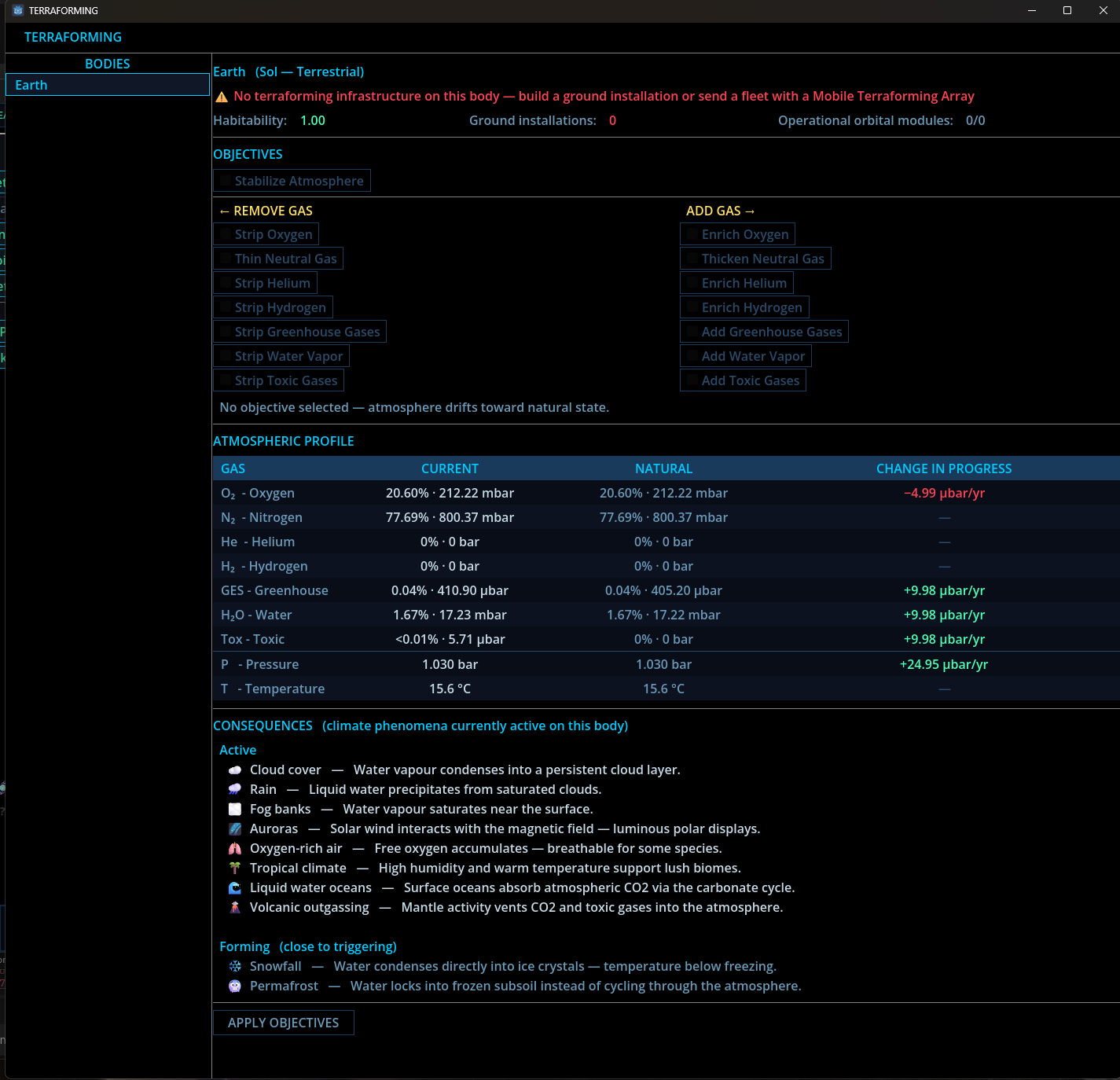This screenshot has width=1120, height=1080.
Task: Check Add Water Vapor
Action: pyautogui.click(x=746, y=356)
